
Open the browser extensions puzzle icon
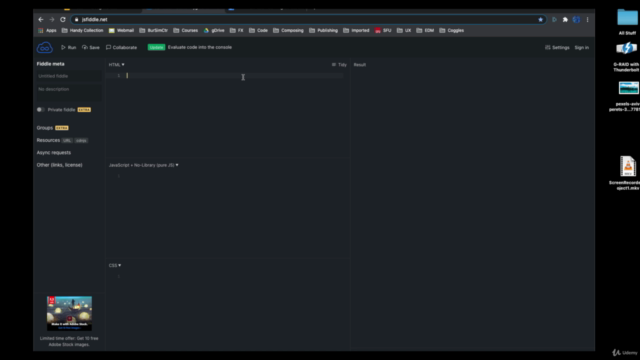[565, 19]
